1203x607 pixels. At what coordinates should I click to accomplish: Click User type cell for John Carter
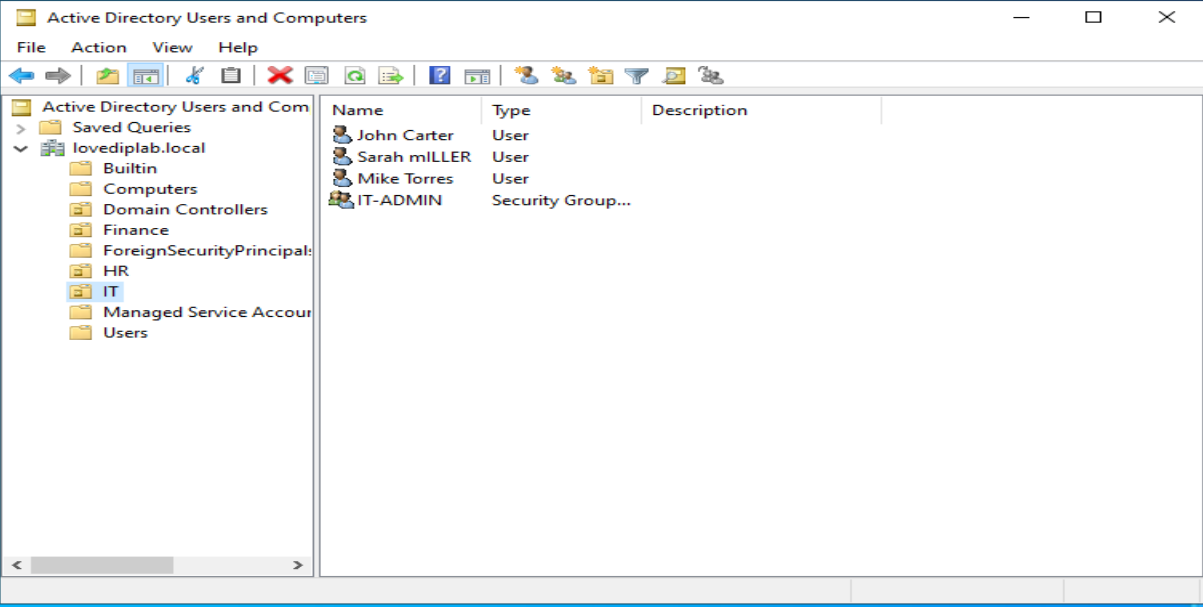pyautogui.click(x=510, y=135)
